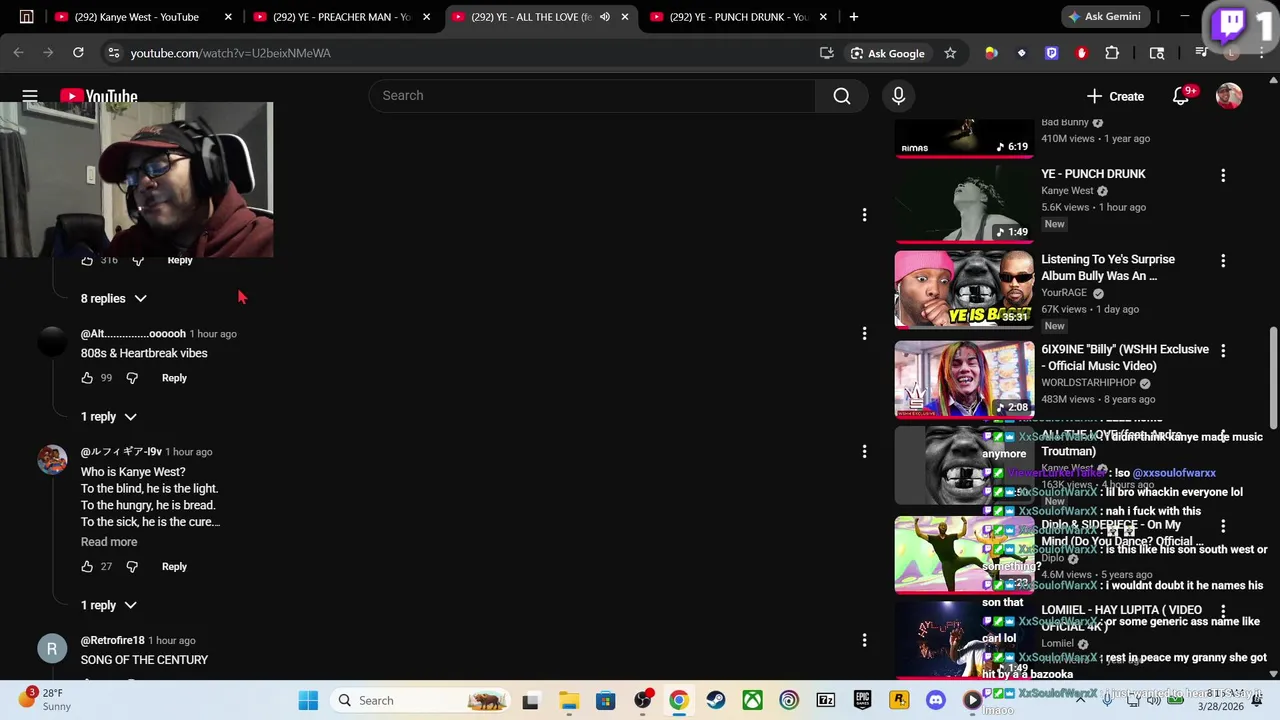The height and width of the screenshot is (720, 1280).
Task: Open the YourRAGE 'YE IS BACK' thumbnail
Action: tap(964, 290)
